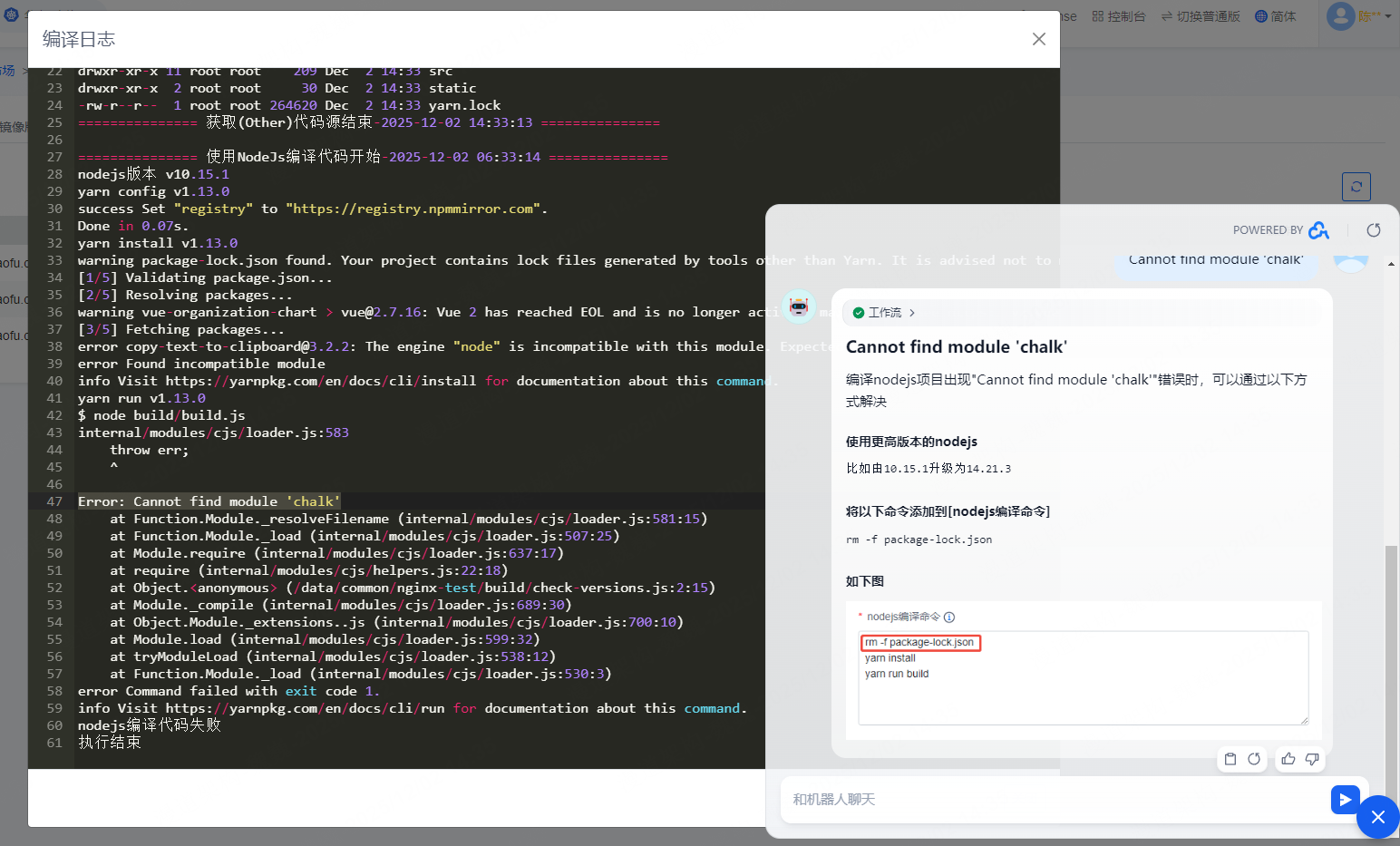Viewport: 1400px width, 846px height.
Task: Regenerate the bot response
Action: tap(1254, 759)
